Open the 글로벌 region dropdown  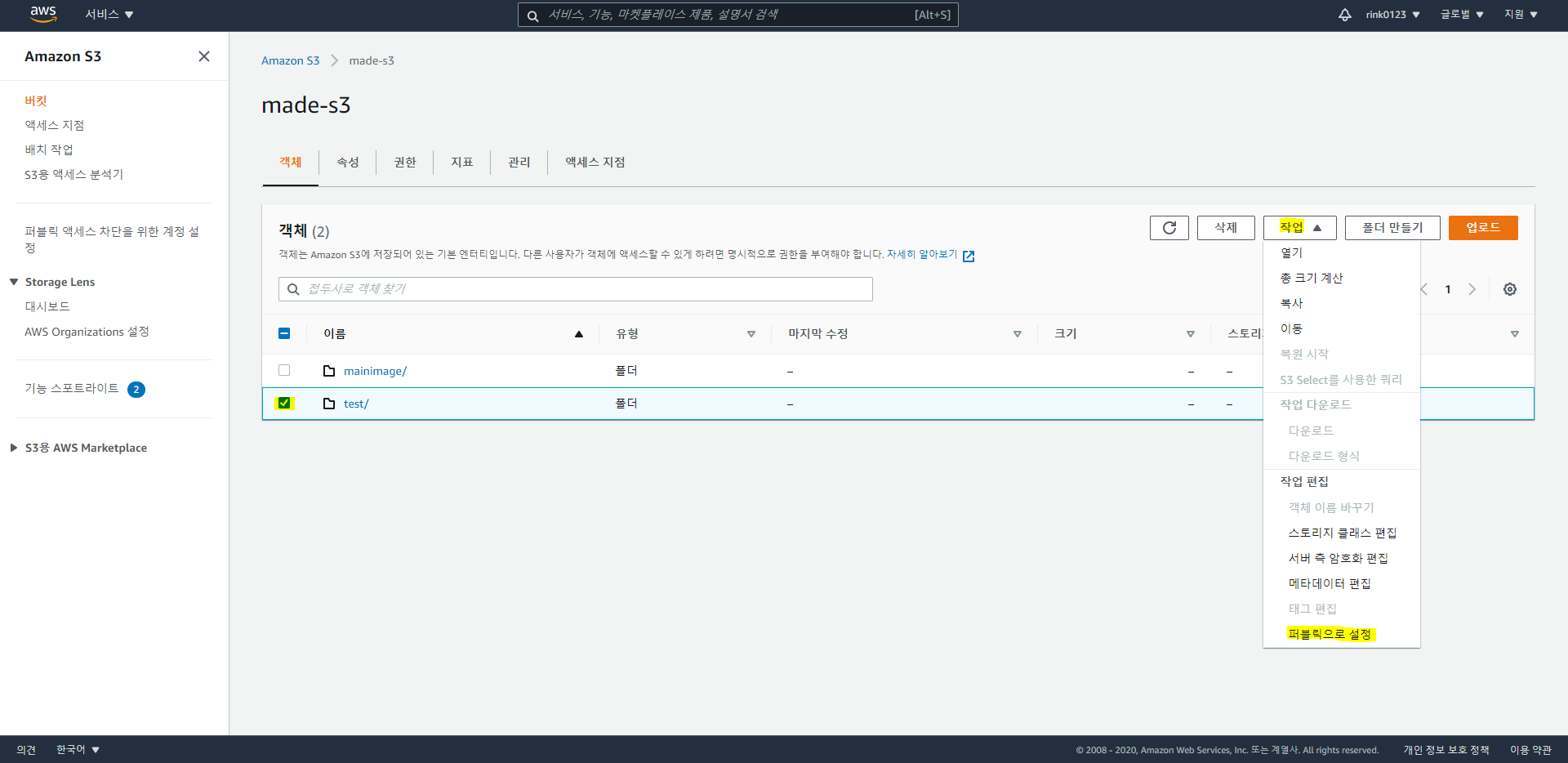tap(1462, 15)
